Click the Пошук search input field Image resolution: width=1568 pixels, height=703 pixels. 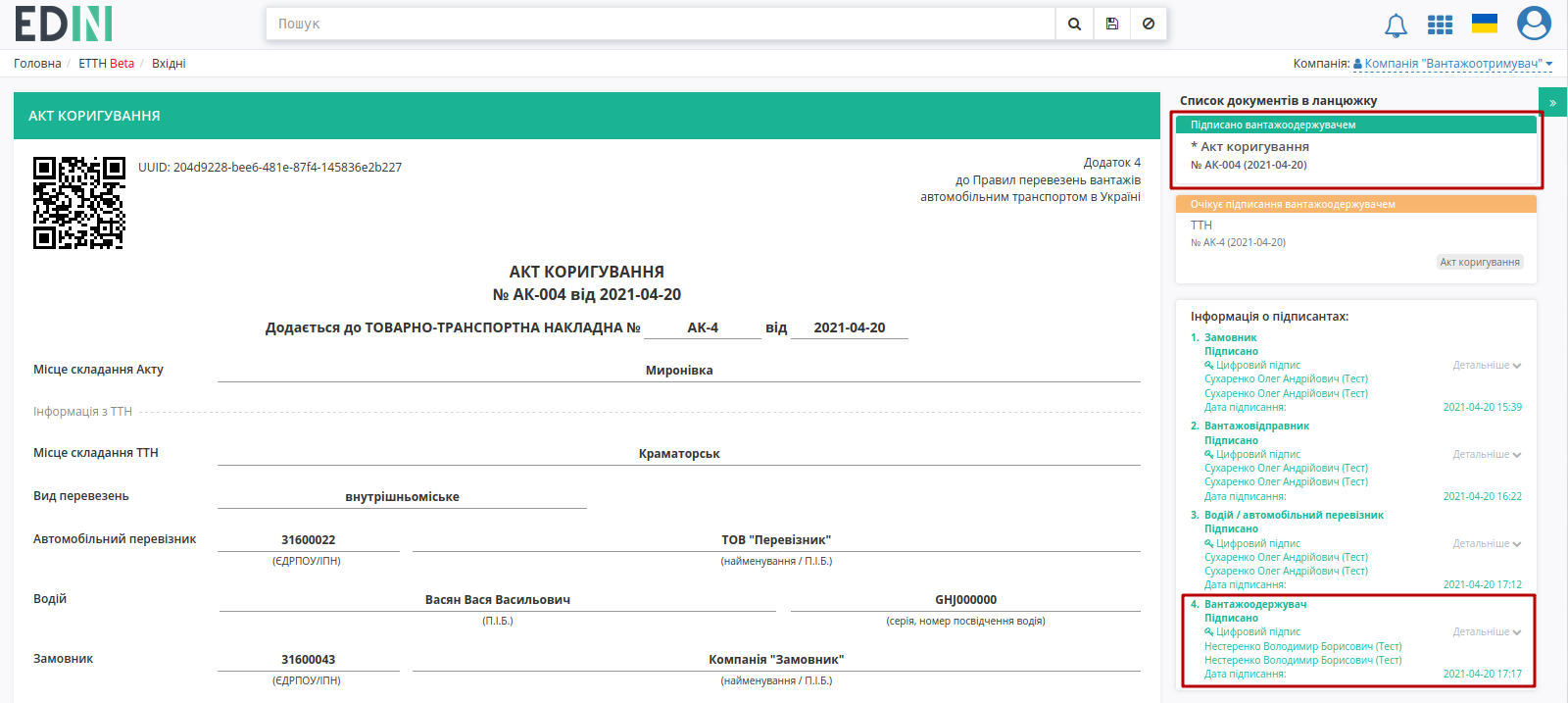pos(661,24)
